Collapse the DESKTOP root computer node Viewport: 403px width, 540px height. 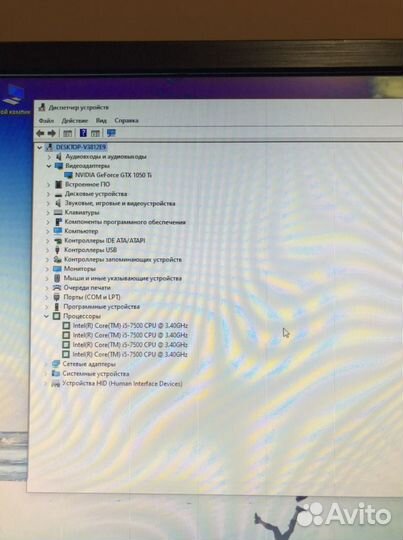[40, 147]
